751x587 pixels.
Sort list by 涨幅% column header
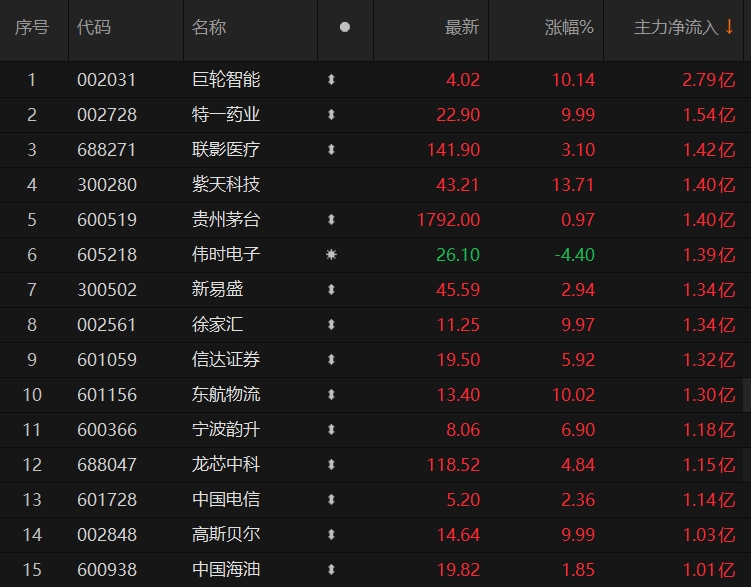click(x=569, y=28)
